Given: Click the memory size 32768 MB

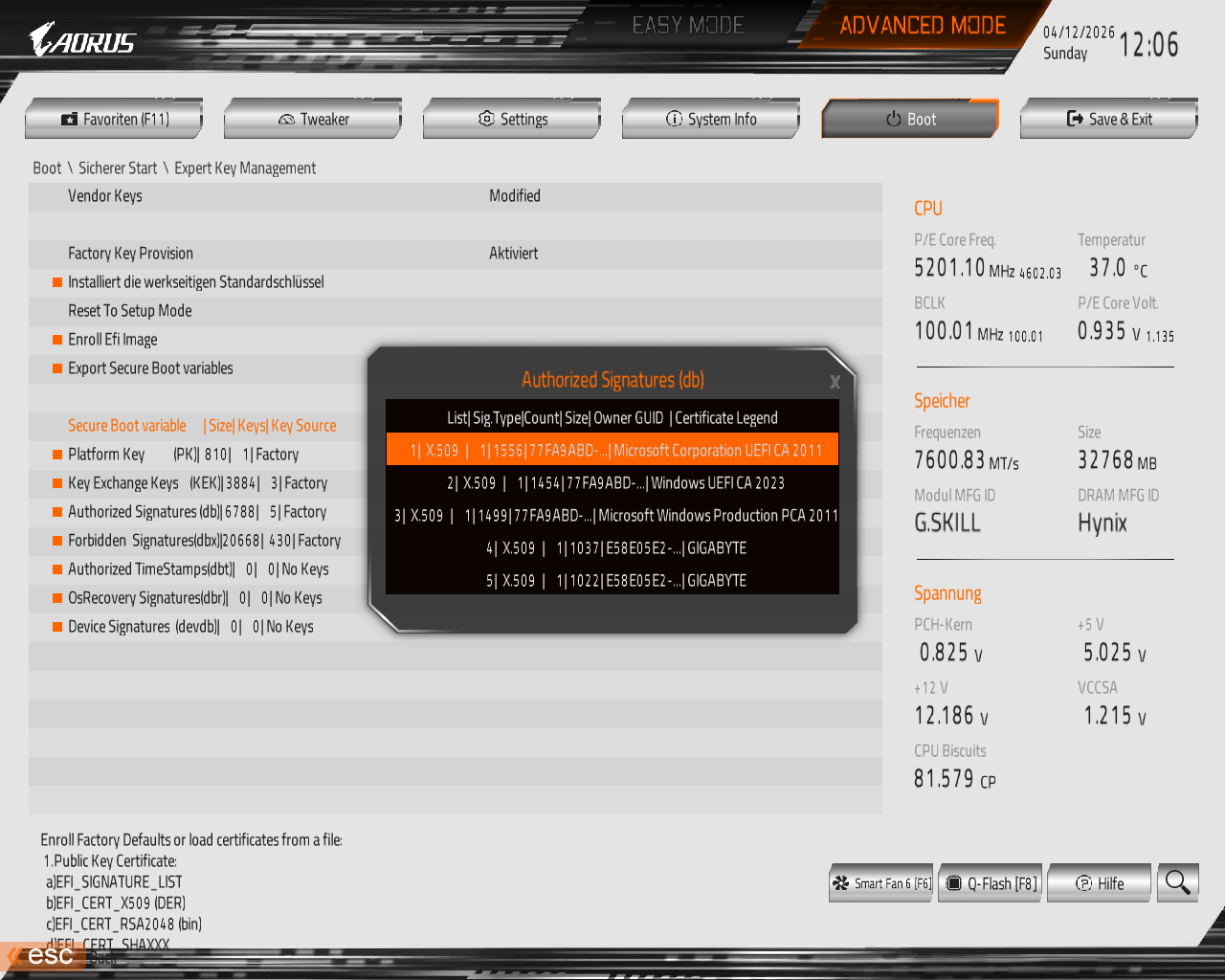Looking at the screenshot, I should (1117, 461).
